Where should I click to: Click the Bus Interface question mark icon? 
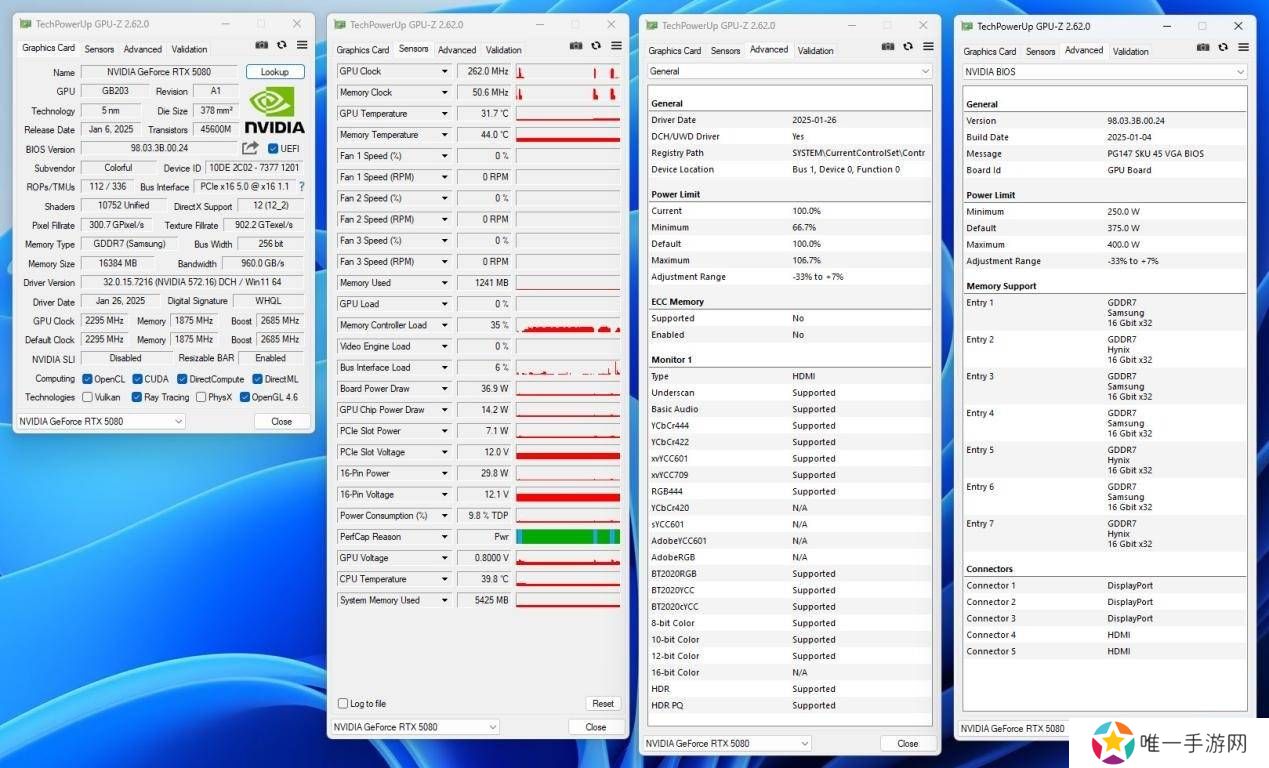point(302,187)
